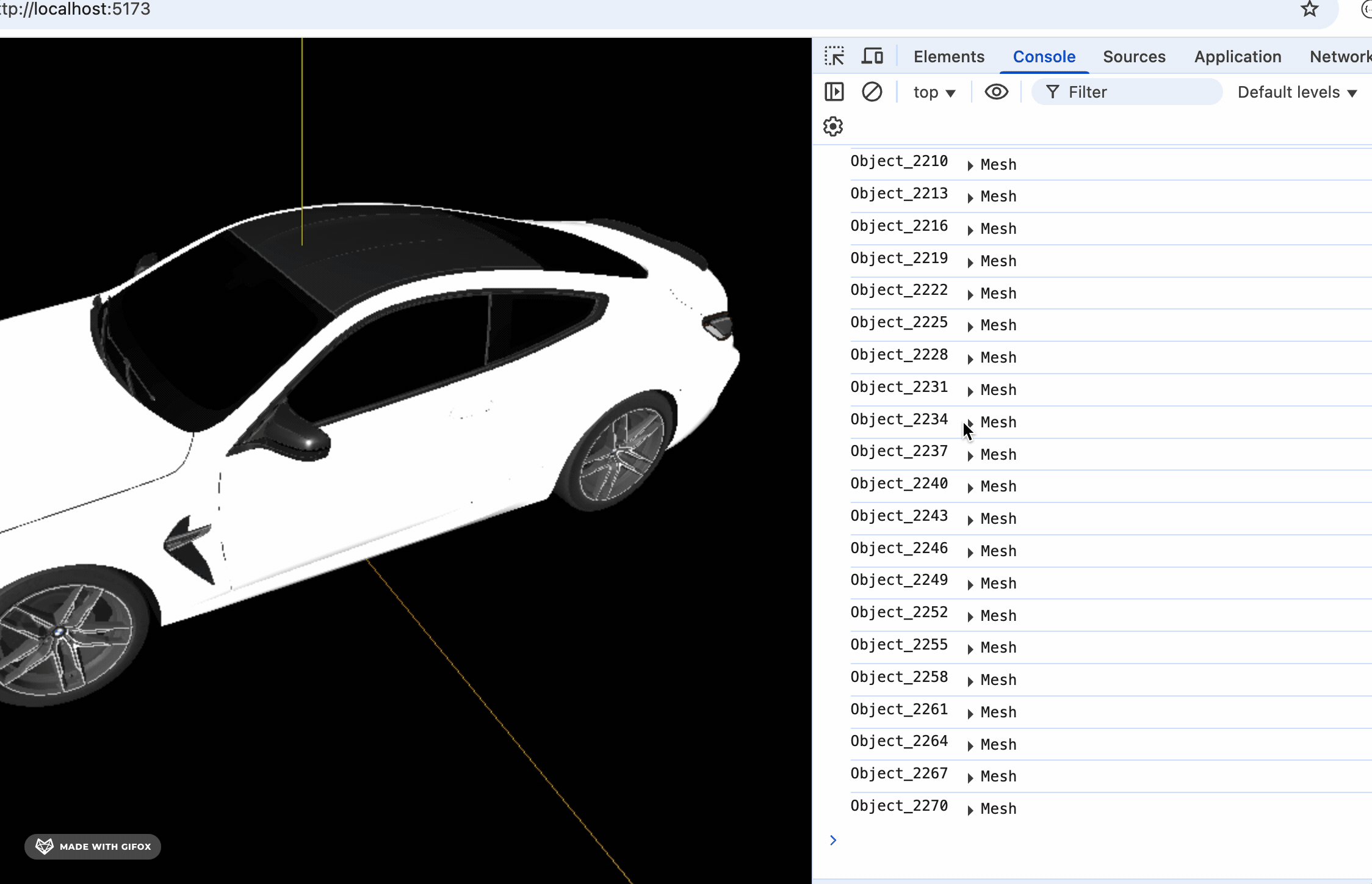Expand the Mesh for Object_2228

[x=970, y=359]
